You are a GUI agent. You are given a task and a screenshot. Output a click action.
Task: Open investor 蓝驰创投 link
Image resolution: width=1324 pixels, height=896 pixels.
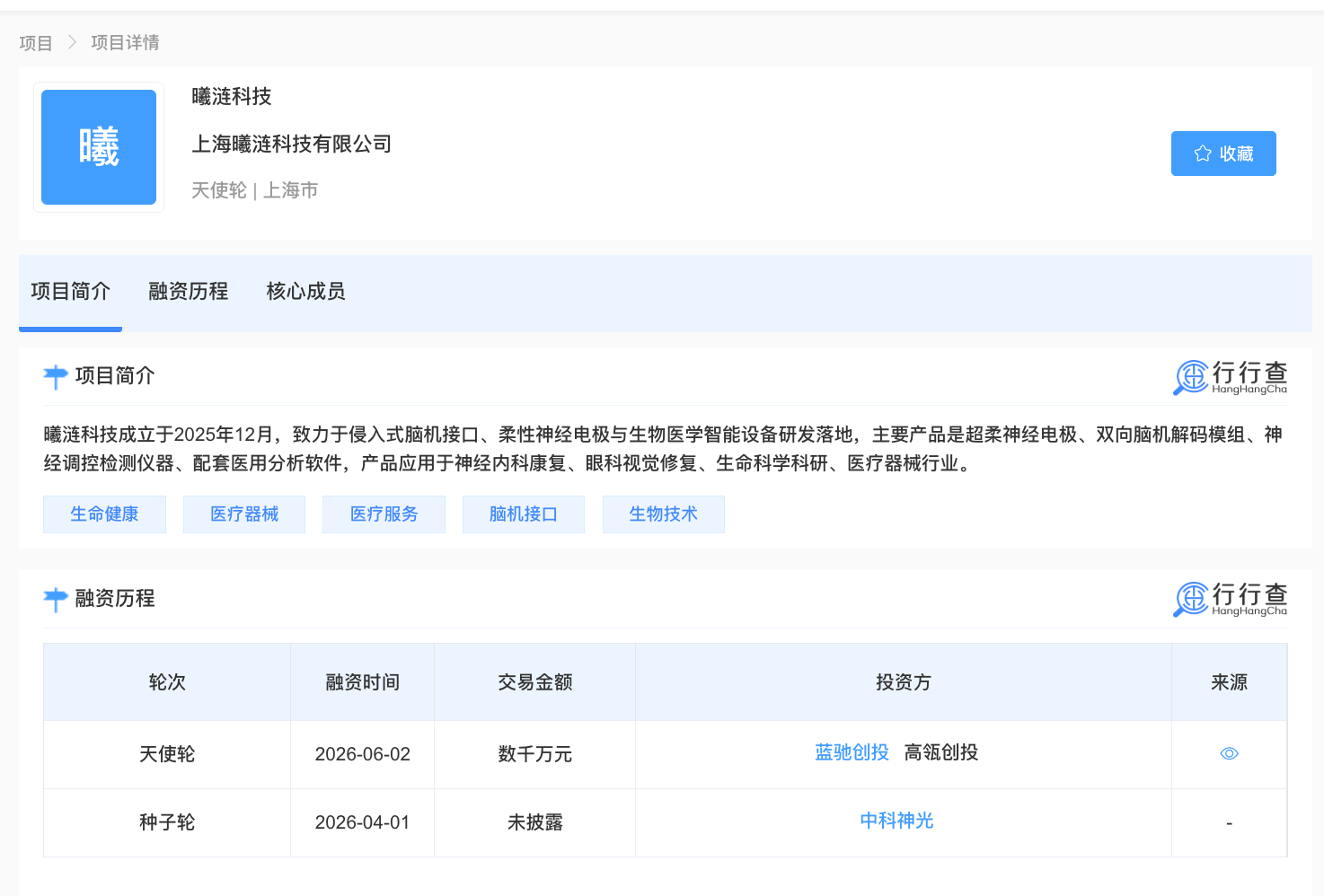[852, 752]
